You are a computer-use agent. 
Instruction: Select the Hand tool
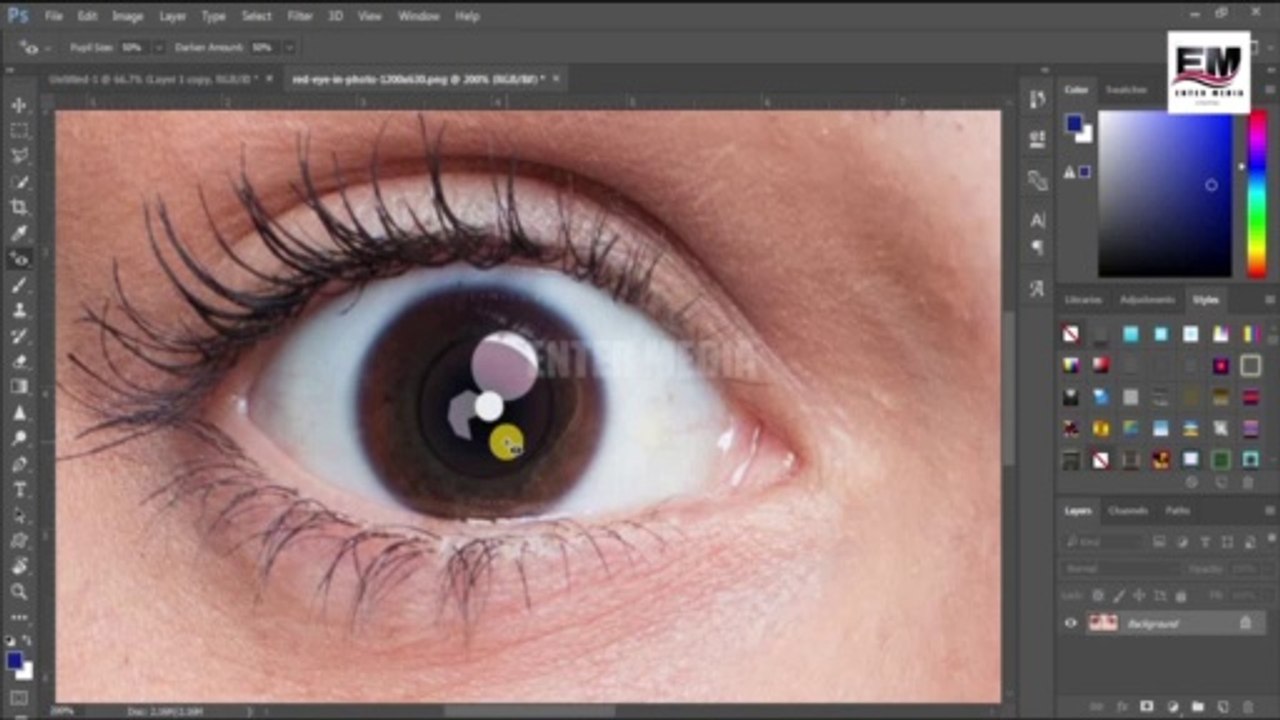[19, 566]
